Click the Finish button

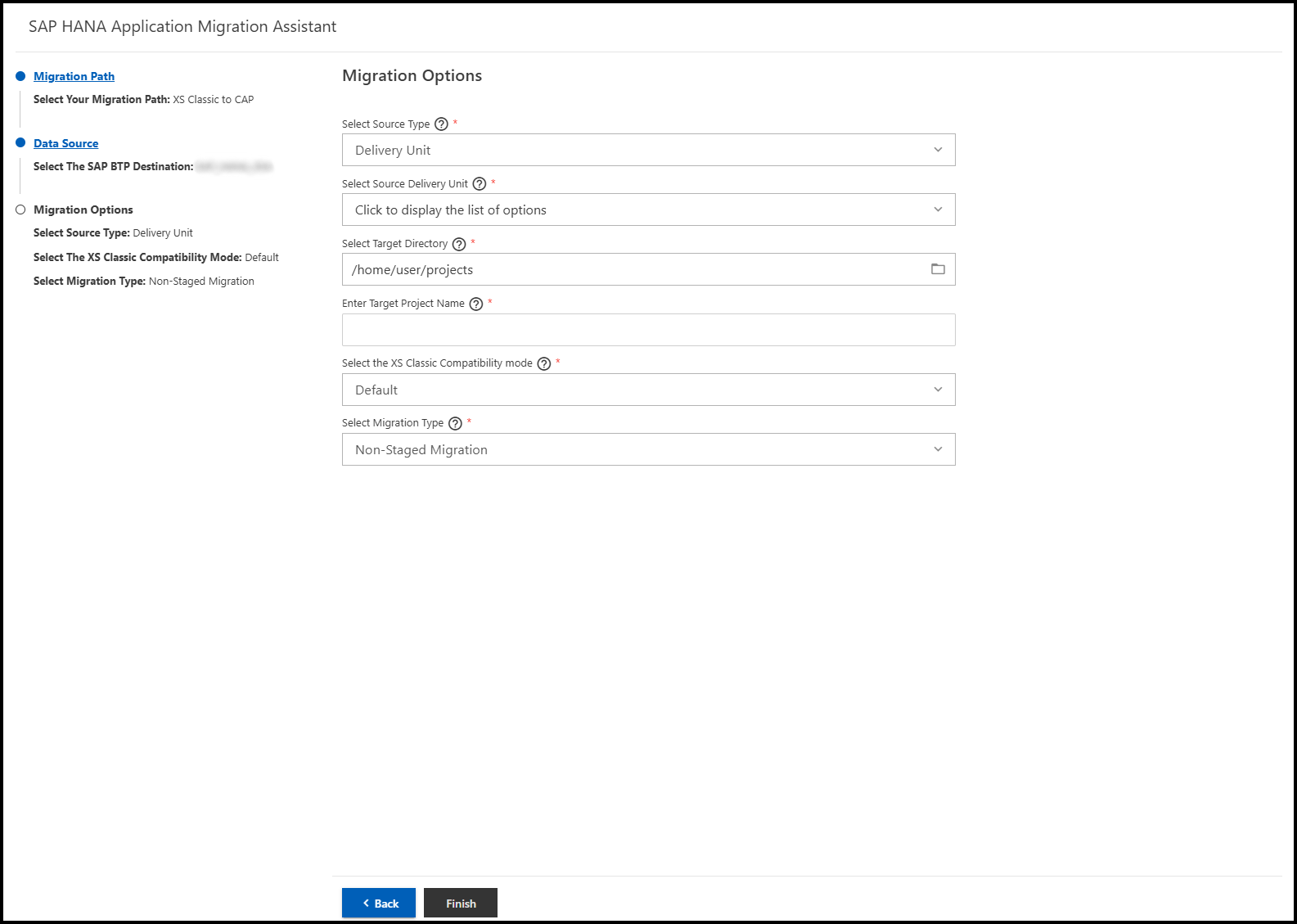tap(461, 903)
